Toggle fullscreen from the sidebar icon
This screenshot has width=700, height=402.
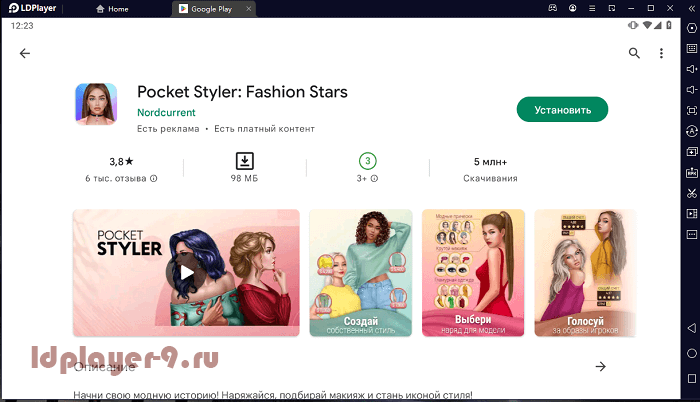(692, 110)
